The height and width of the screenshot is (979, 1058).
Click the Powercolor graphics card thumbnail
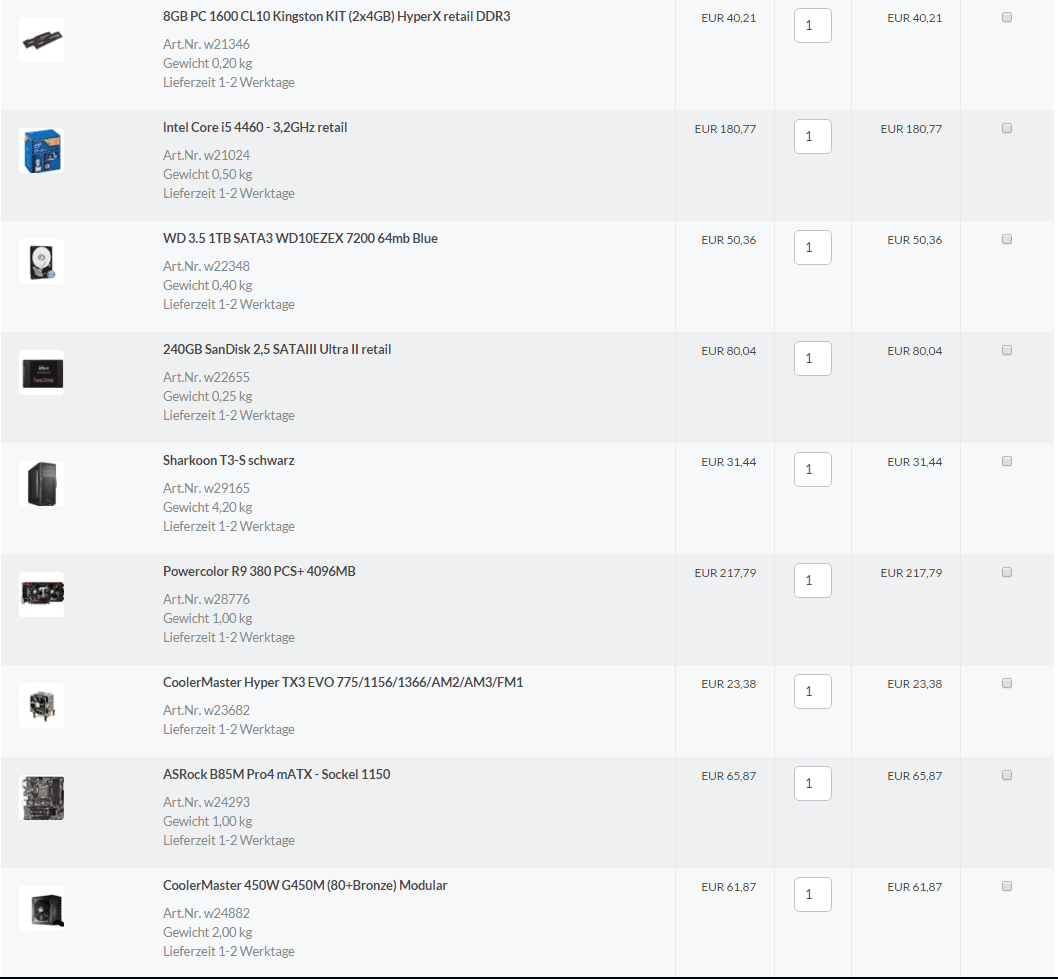[41, 594]
